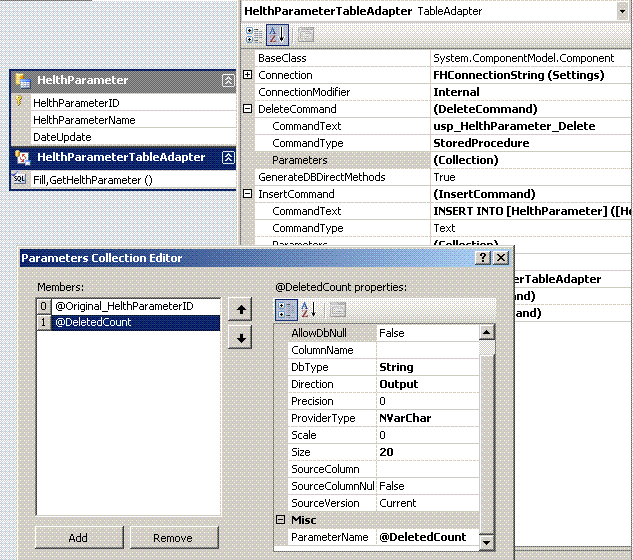
Task: Select member @Original_HelthParameterID
Action: coord(128,306)
